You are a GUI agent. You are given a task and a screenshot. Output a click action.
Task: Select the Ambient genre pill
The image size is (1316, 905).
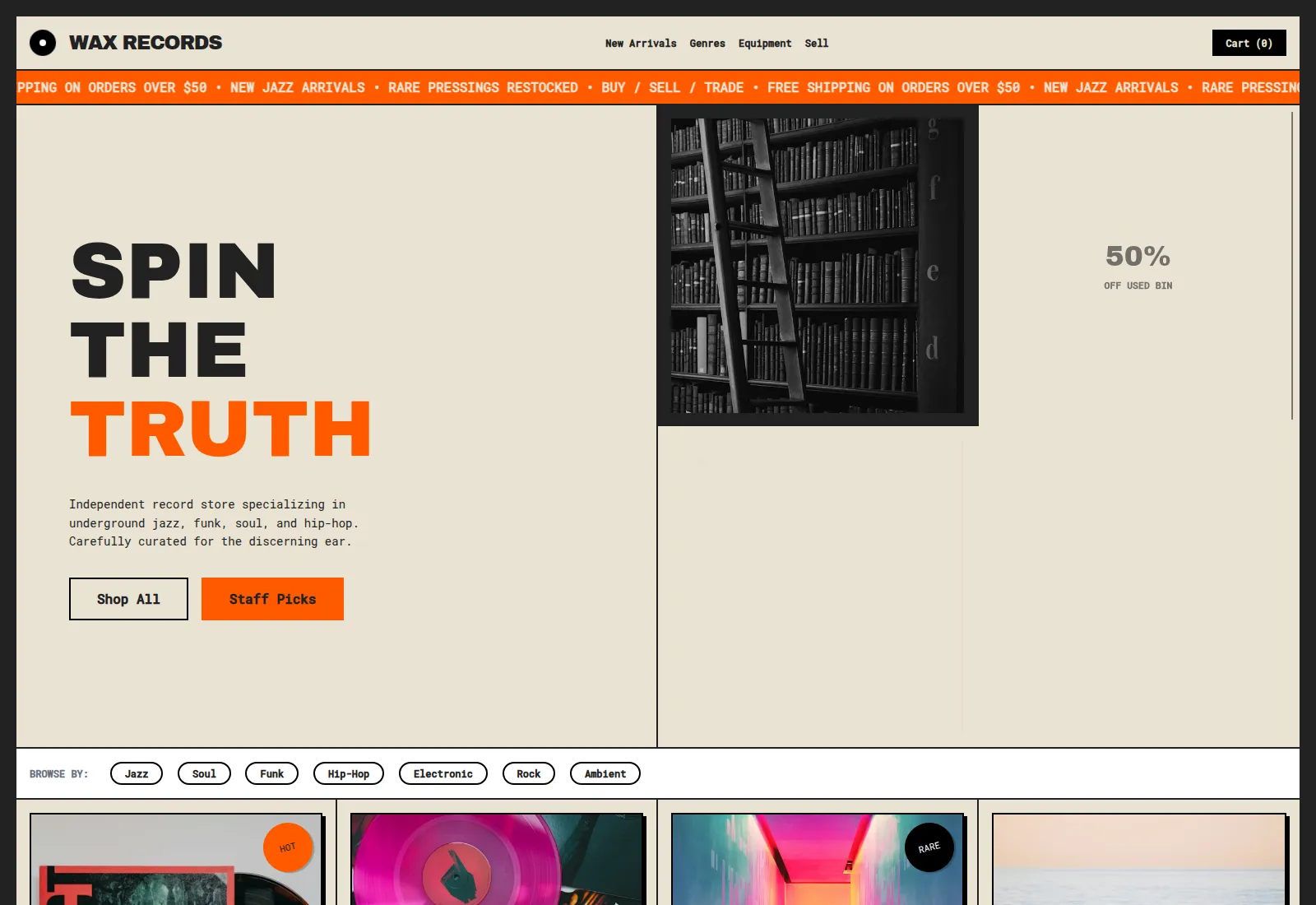point(605,773)
